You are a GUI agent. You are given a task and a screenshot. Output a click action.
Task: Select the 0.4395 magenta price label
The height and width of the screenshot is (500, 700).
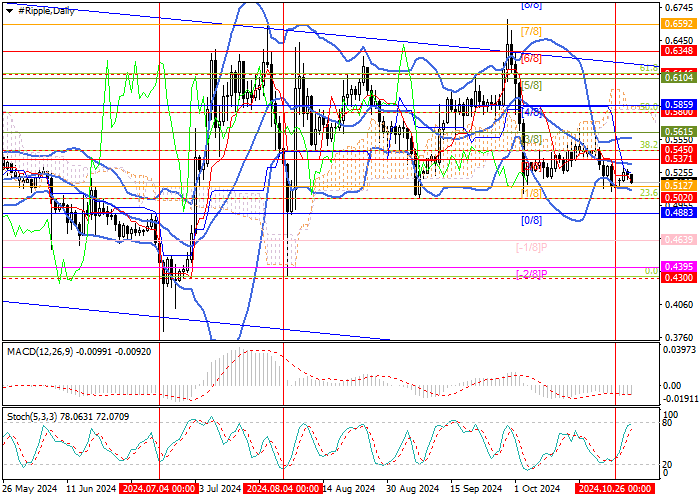(x=679, y=267)
